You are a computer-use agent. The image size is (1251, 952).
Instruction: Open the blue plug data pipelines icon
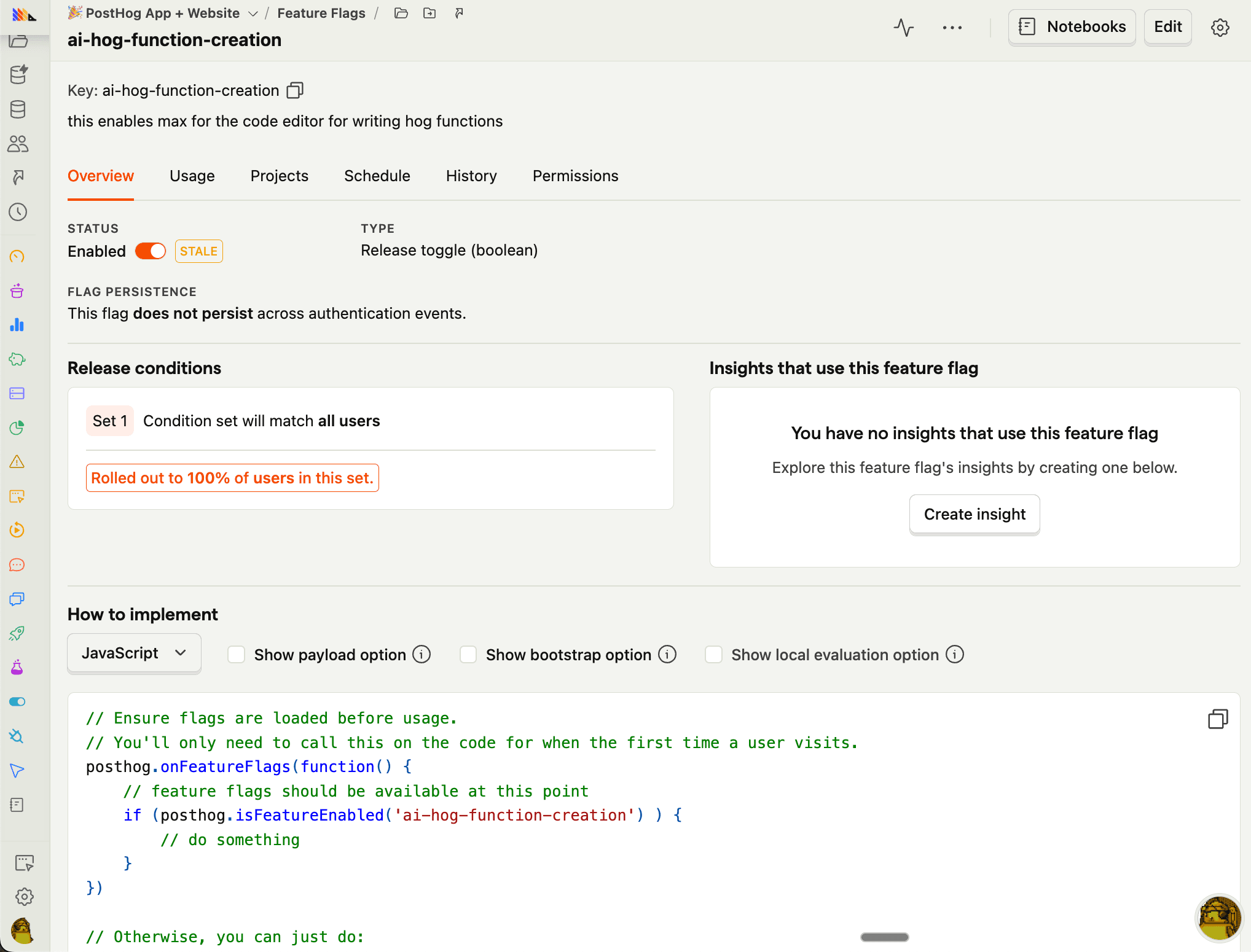[17, 736]
